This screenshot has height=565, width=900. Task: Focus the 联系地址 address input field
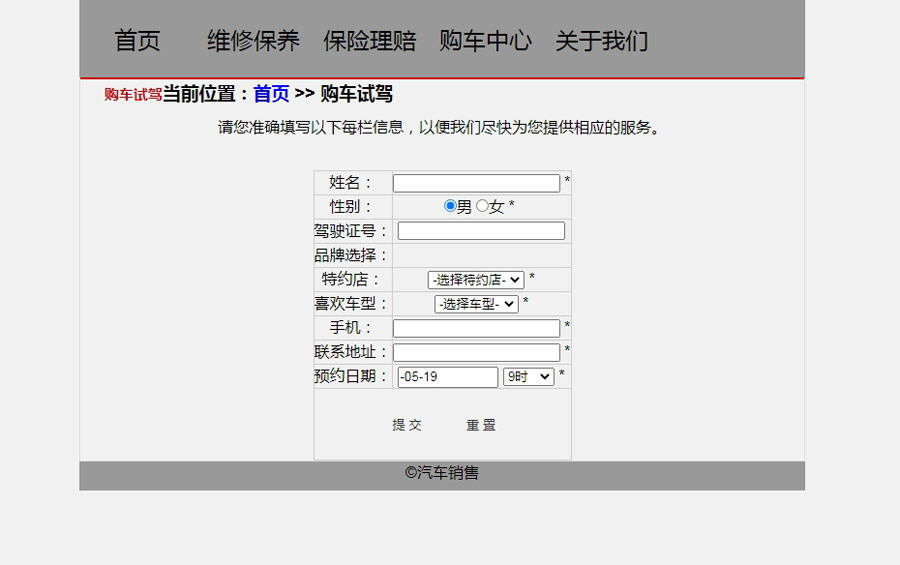click(476, 352)
